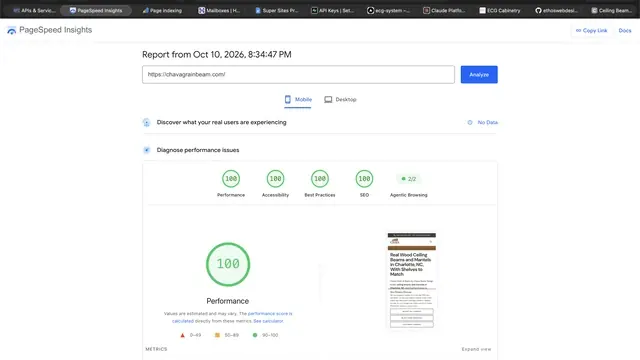The width and height of the screenshot is (640, 360).
Task: Jump to the Accessibility score gauge
Action: point(276,179)
